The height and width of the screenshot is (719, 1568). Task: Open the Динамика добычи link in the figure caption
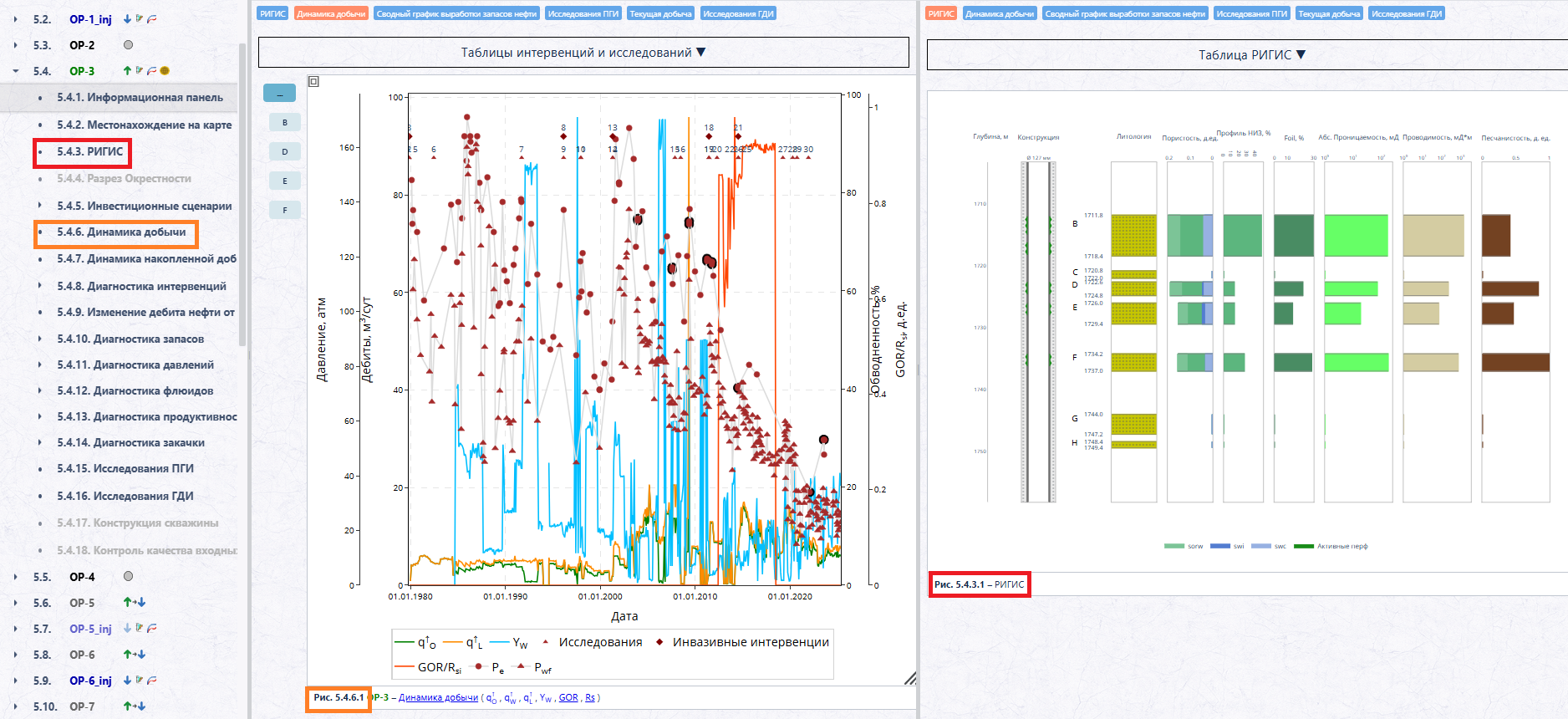click(438, 697)
